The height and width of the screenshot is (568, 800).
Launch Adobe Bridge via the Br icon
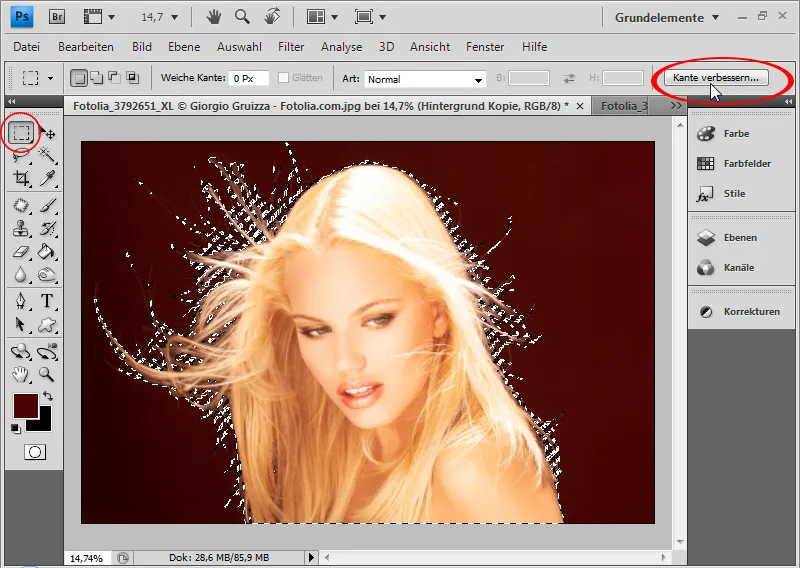point(57,17)
